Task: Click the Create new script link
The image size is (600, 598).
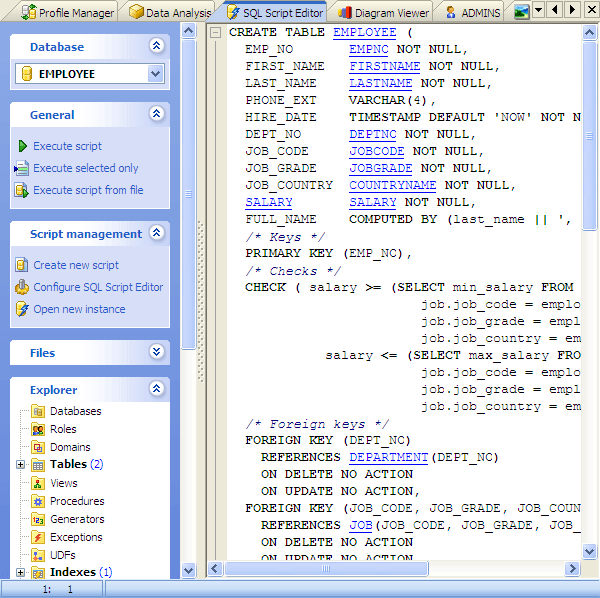Action: [x=76, y=265]
